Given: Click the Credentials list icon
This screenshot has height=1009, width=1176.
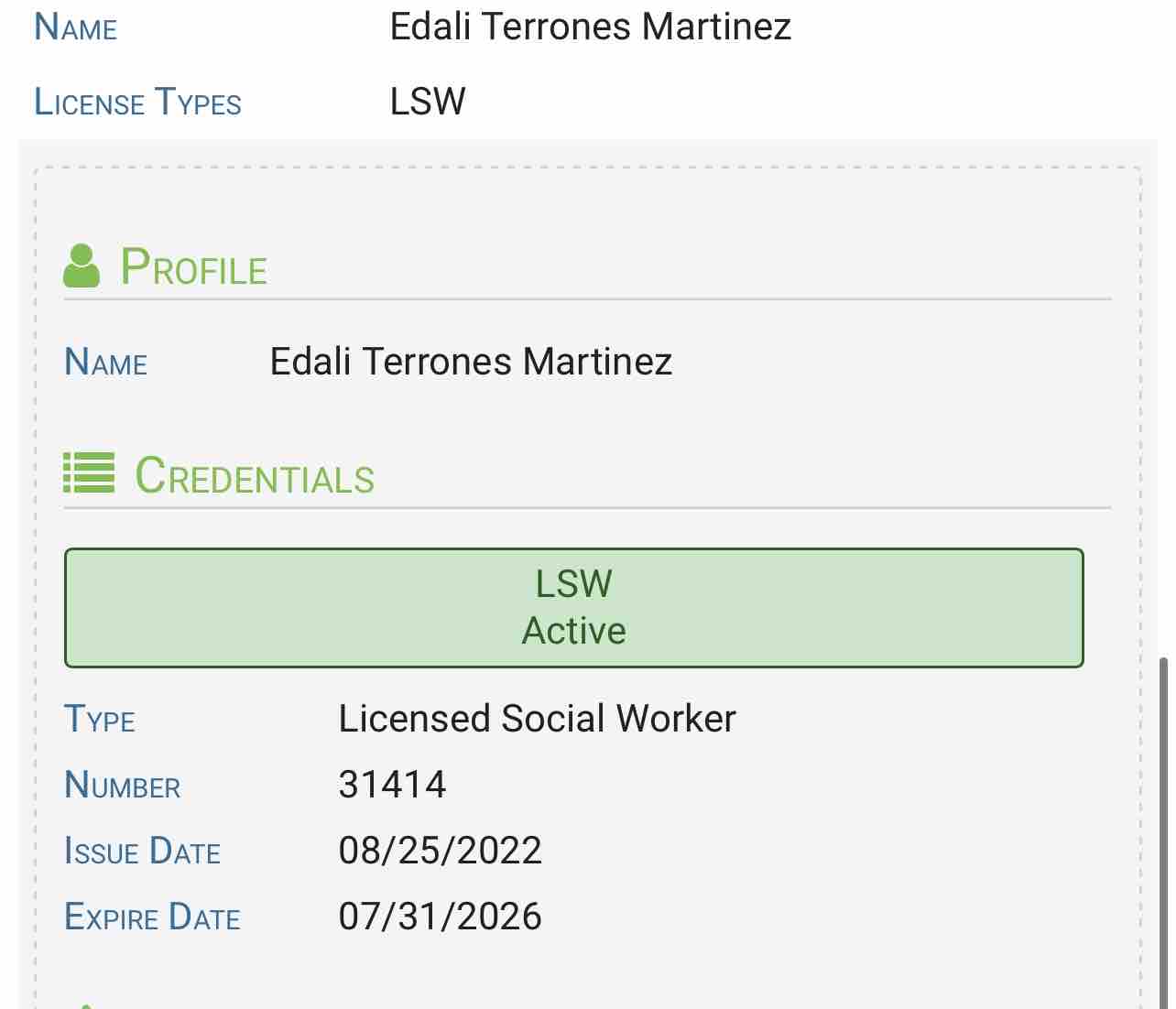Looking at the screenshot, I should tap(89, 472).
